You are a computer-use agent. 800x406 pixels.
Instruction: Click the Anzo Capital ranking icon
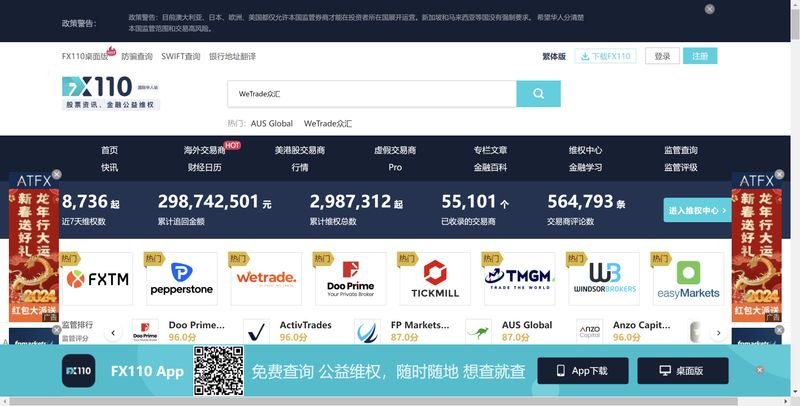pyautogui.click(x=590, y=332)
